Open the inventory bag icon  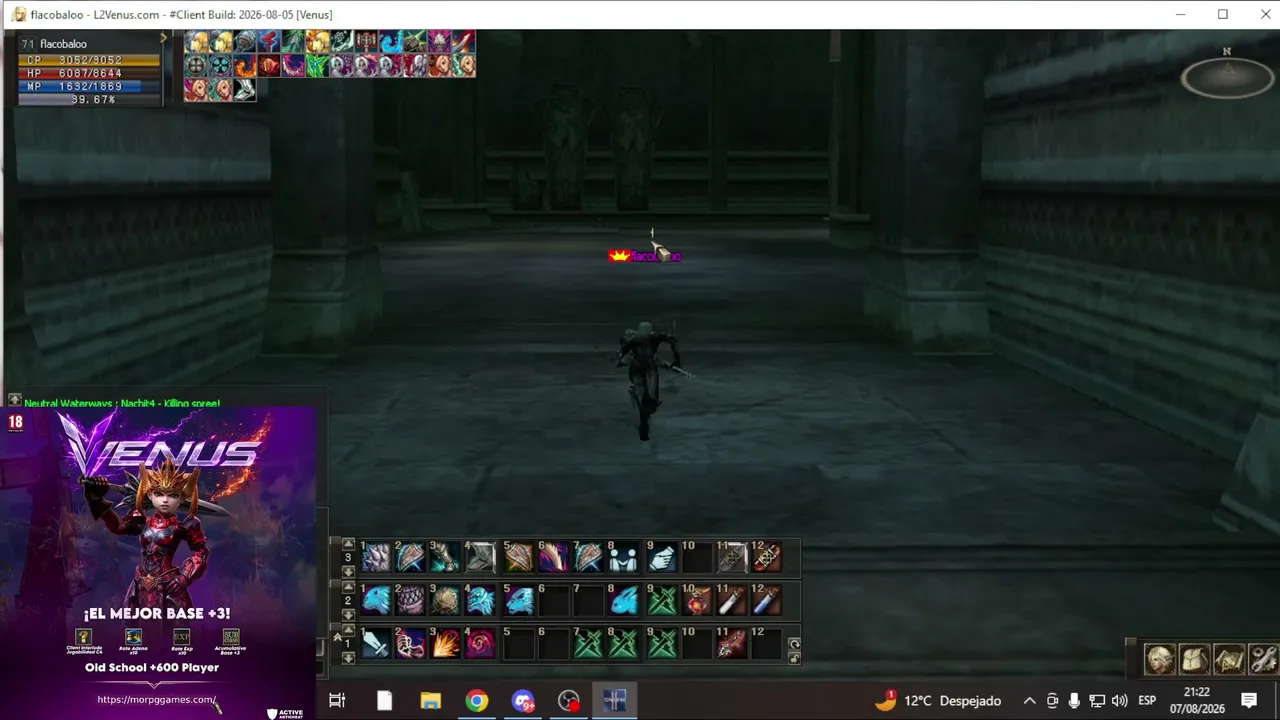(1195, 660)
